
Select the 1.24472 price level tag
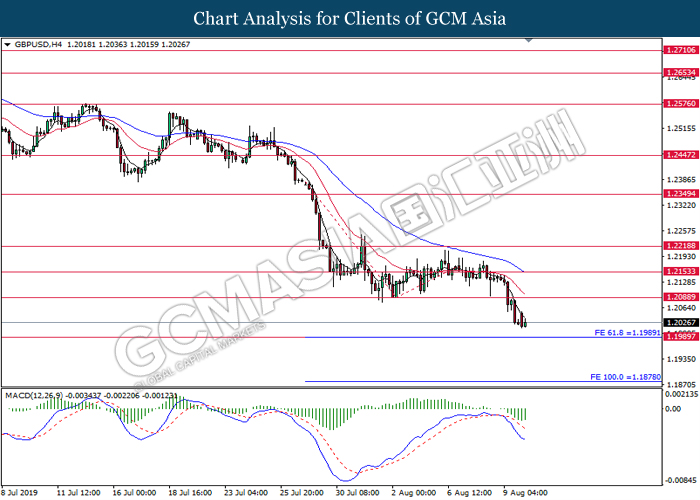pos(680,155)
